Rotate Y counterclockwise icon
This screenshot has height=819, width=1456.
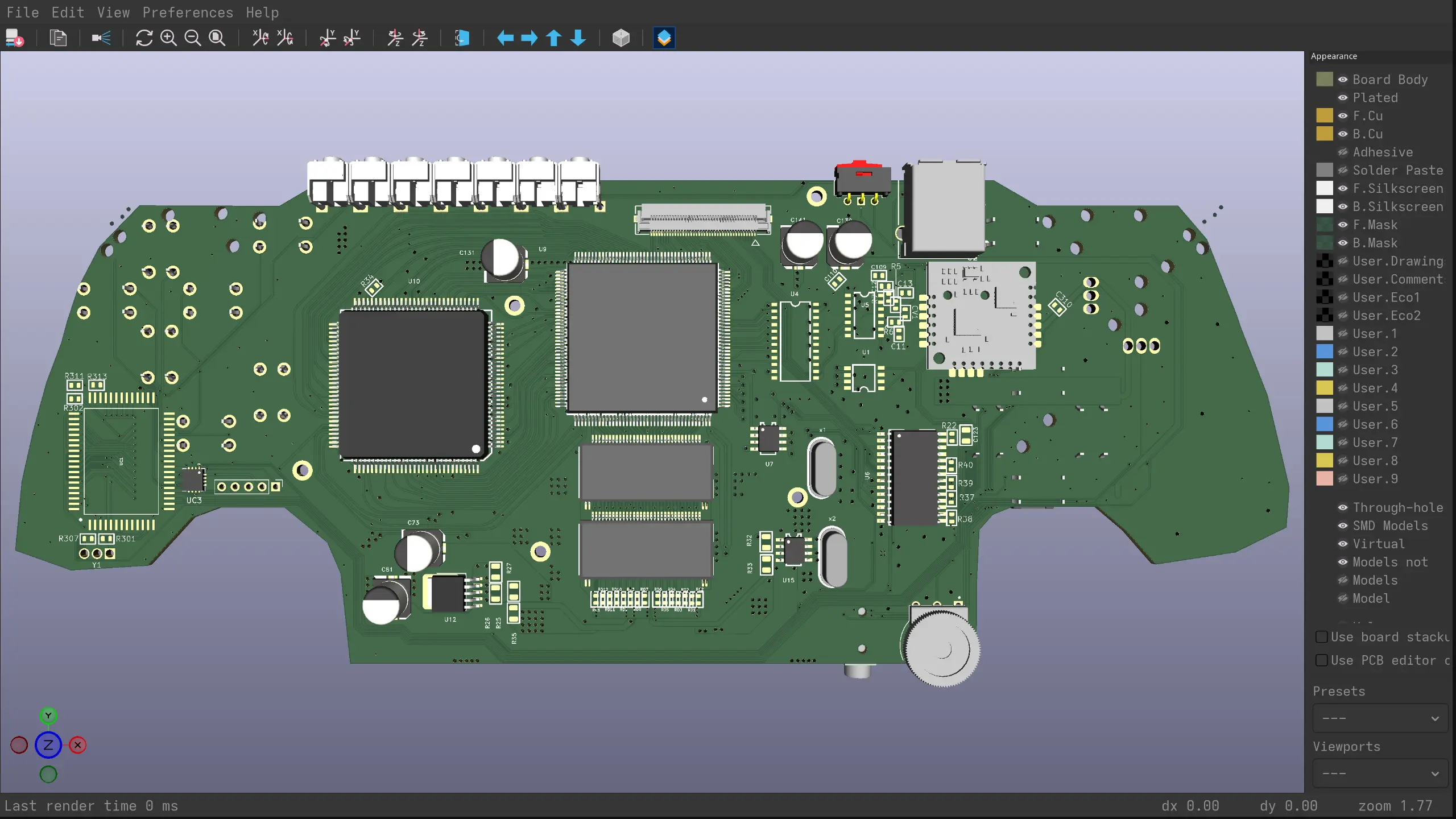[x=352, y=38]
